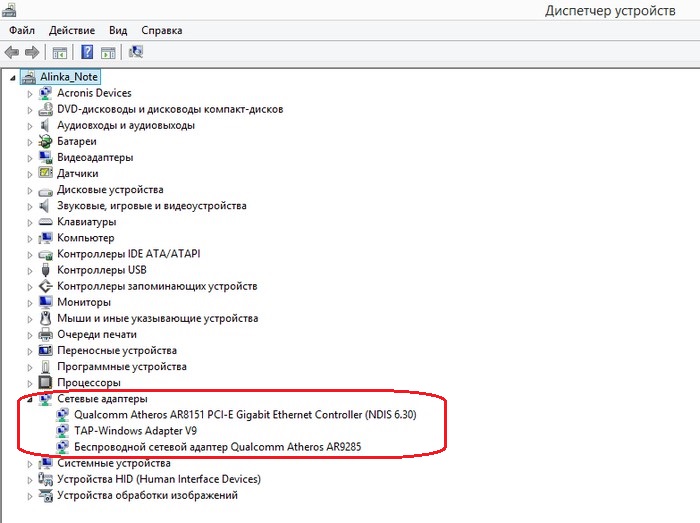Click the Процессоры chip icon
Viewport: 700px width, 523px height.
point(45,382)
